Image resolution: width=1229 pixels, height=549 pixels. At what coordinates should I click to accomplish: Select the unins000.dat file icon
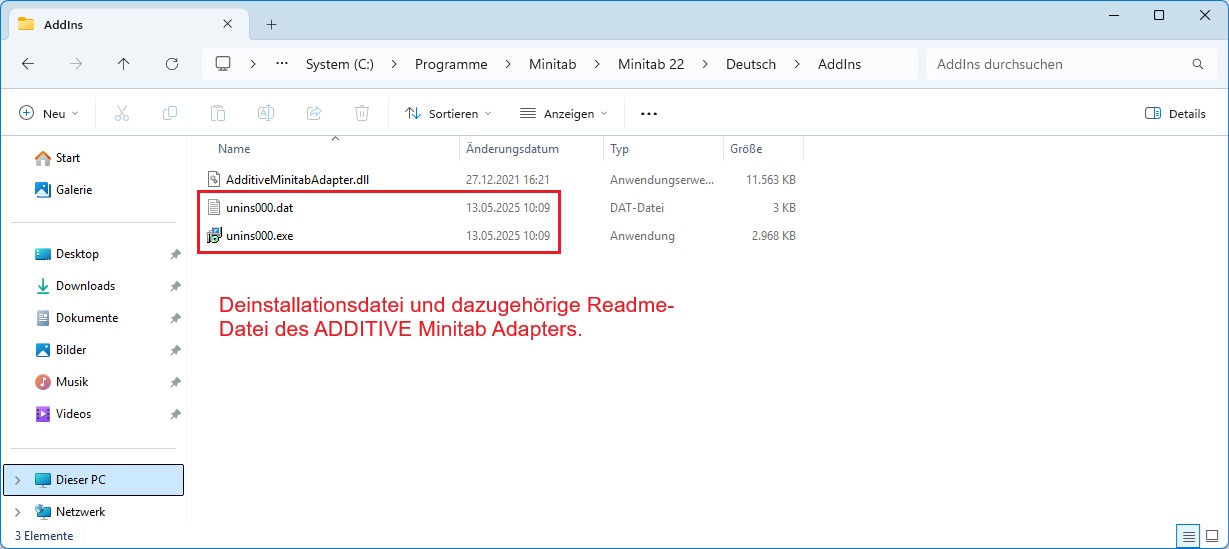pos(213,208)
